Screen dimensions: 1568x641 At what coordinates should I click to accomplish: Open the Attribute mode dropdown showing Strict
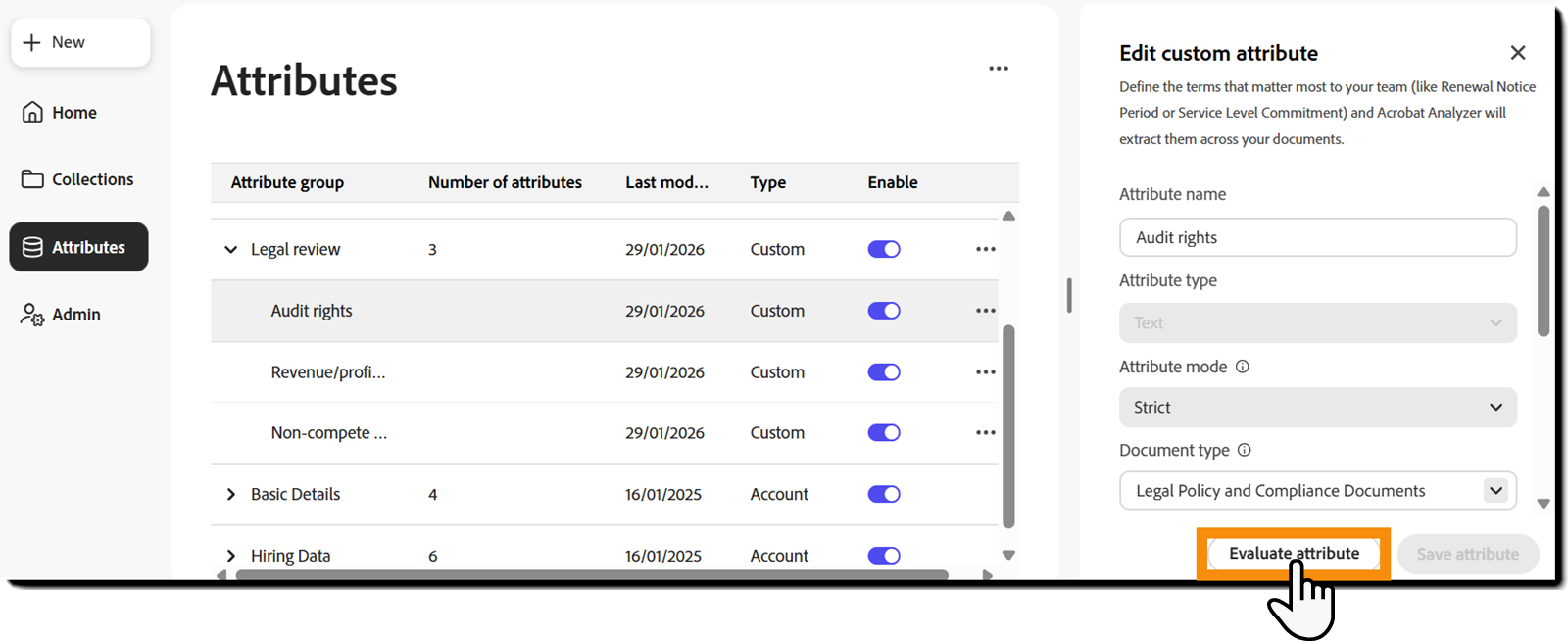(x=1318, y=408)
